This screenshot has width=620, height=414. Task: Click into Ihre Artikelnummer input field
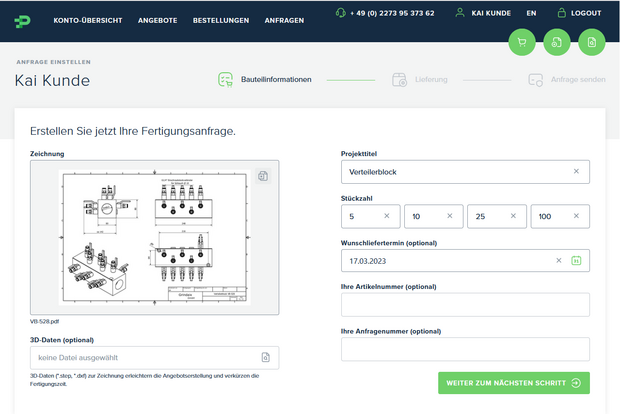465,305
